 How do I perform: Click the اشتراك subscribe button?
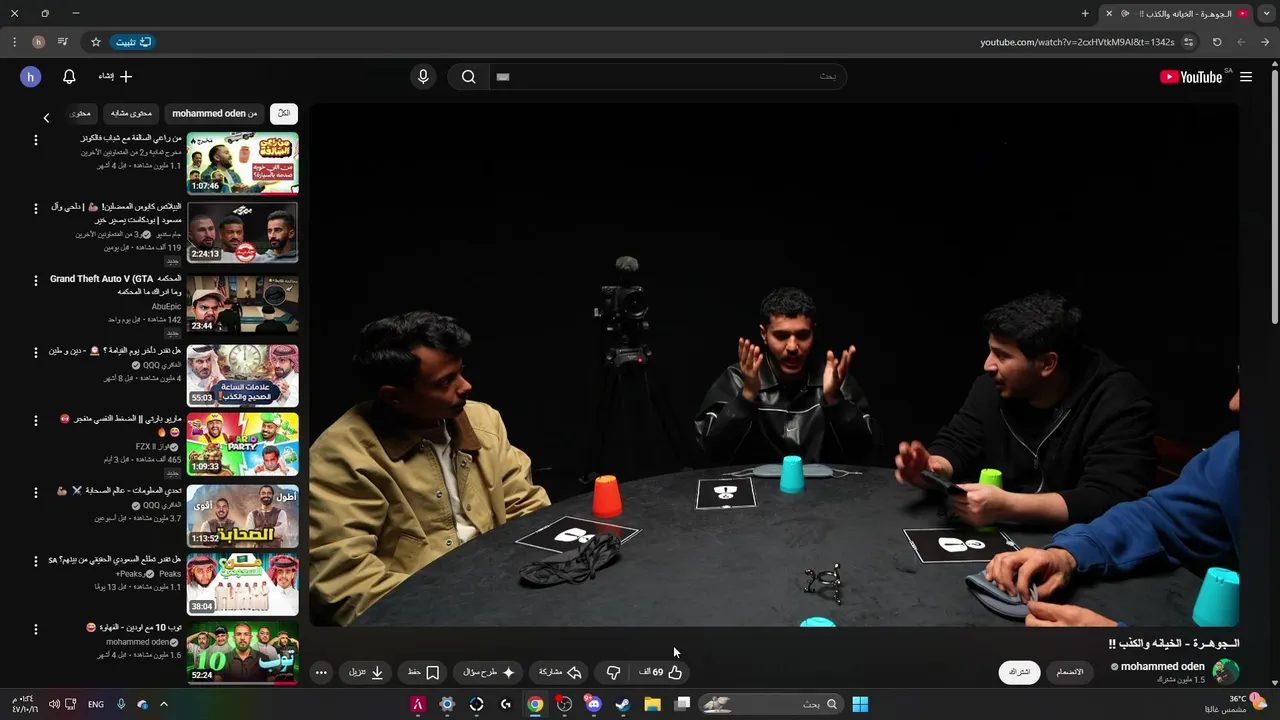pos(1019,672)
